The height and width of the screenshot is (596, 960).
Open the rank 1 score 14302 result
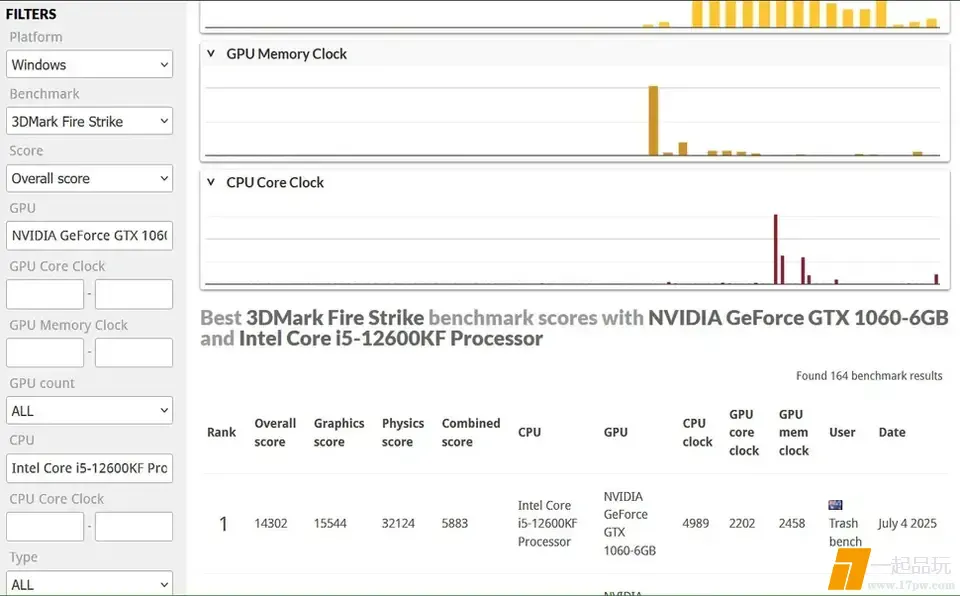tap(271, 523)
